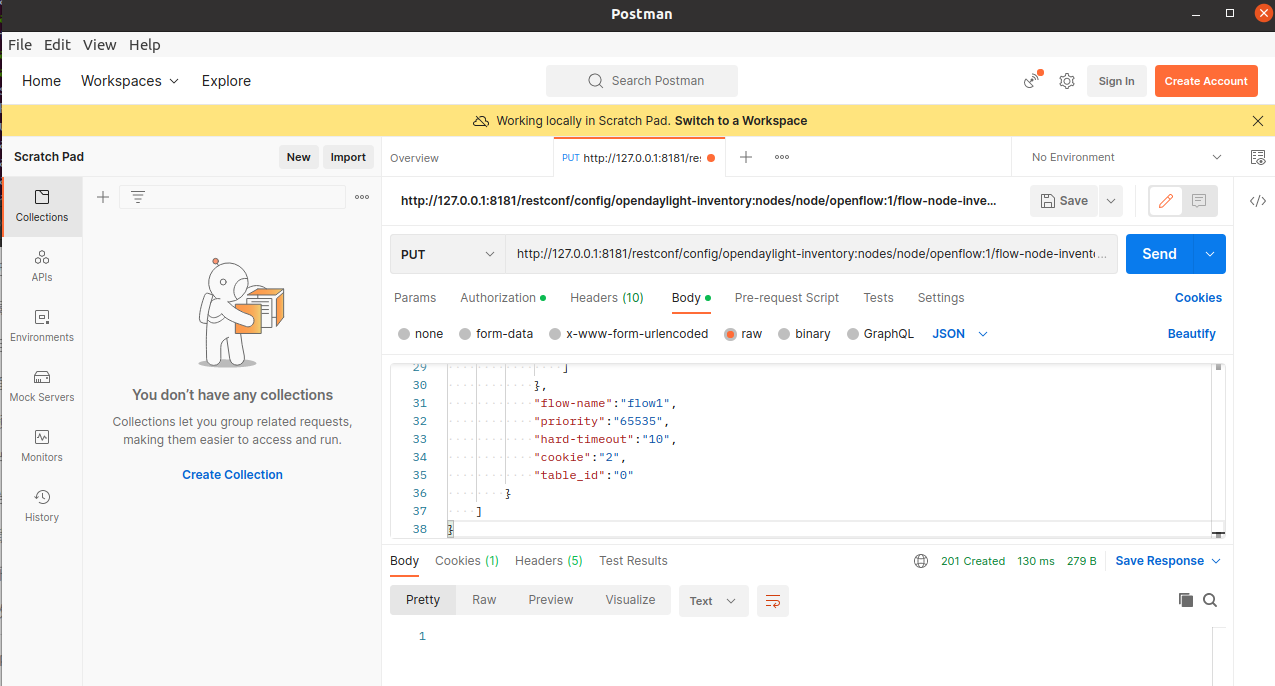Open the Mock Servers sidebar section
This screenshot has height=686, width=1275.
pyautogui.click(x=42, y=386)
